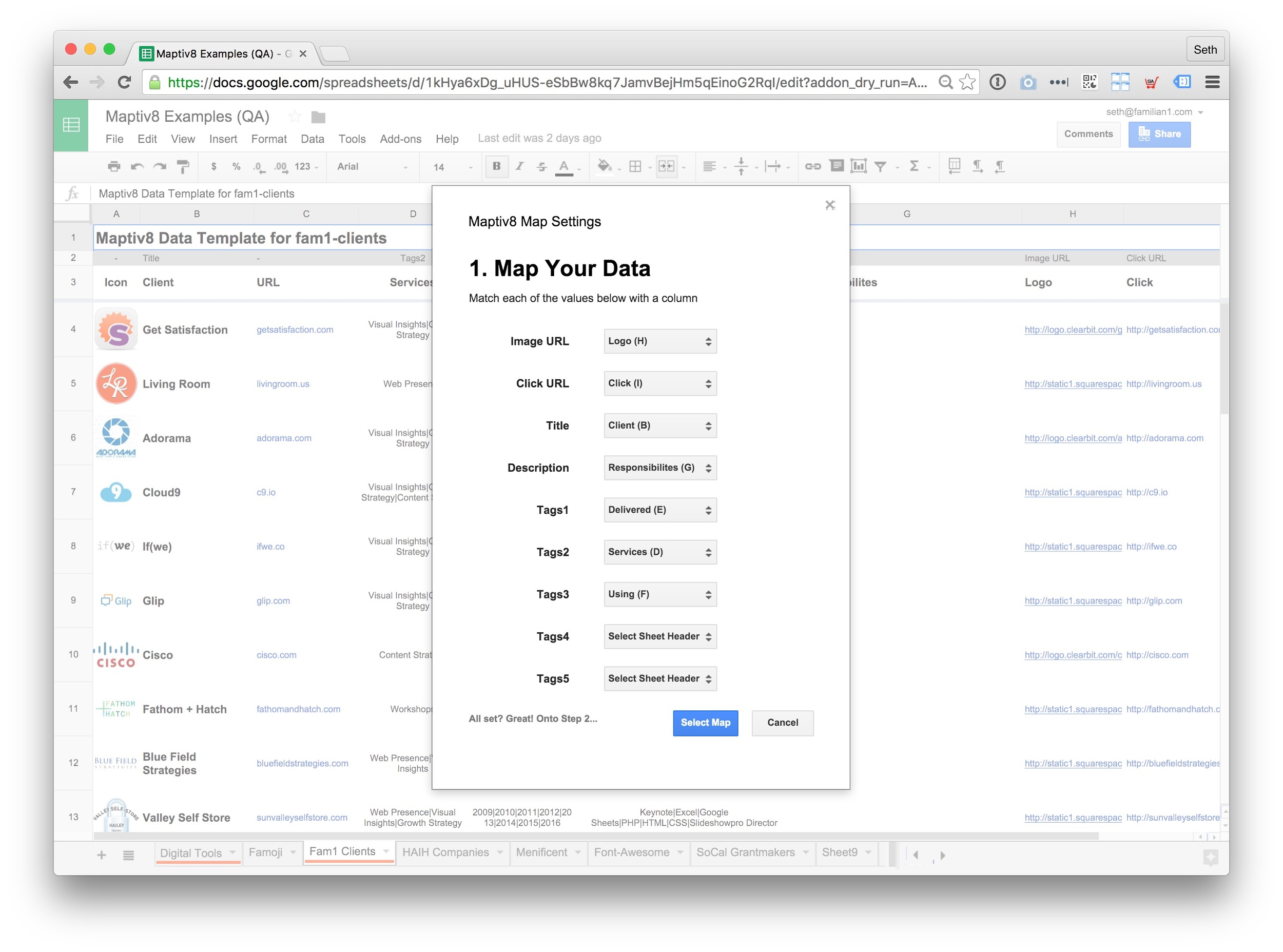
Task: Click the add sheet plus icon
Action: pos(102,855)
